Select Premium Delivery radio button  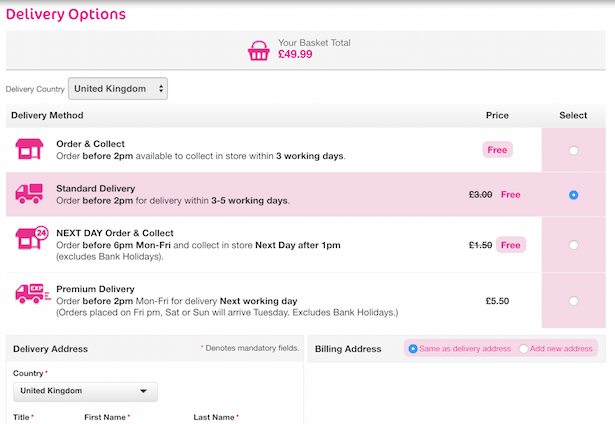(x=573, y=300)
